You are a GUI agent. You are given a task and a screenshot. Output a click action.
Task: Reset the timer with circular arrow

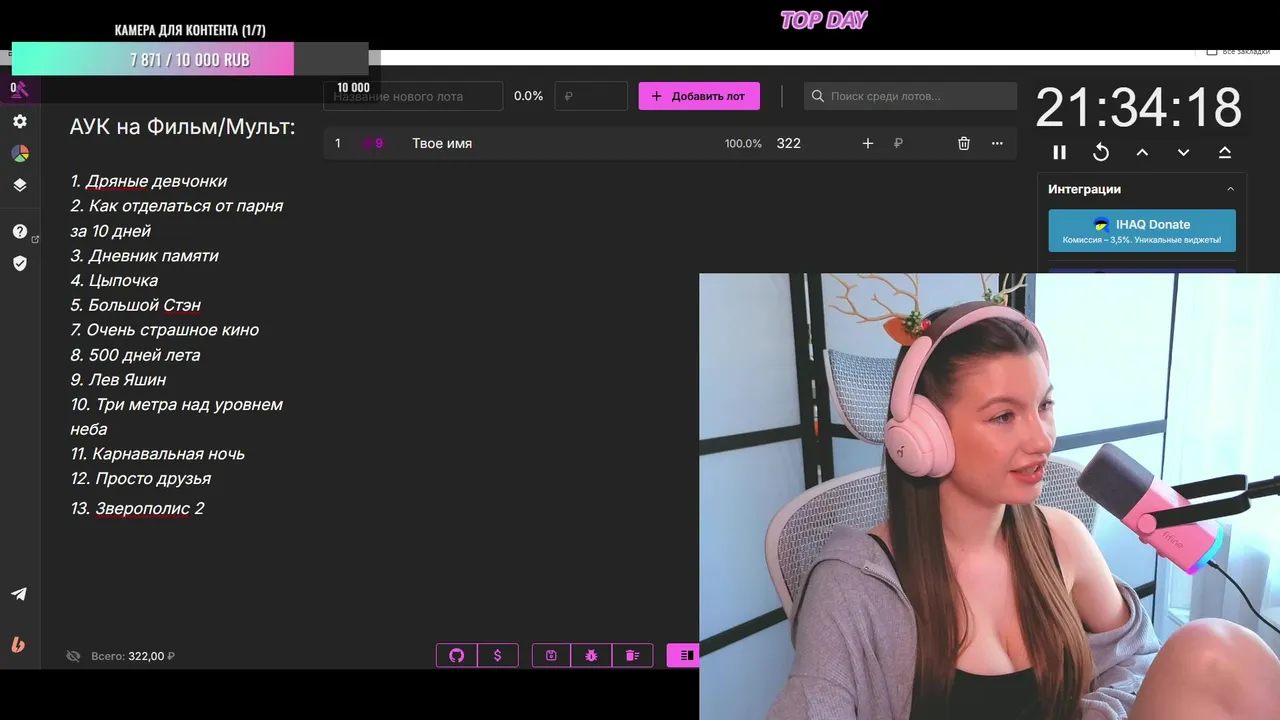tap(1101, 152)
